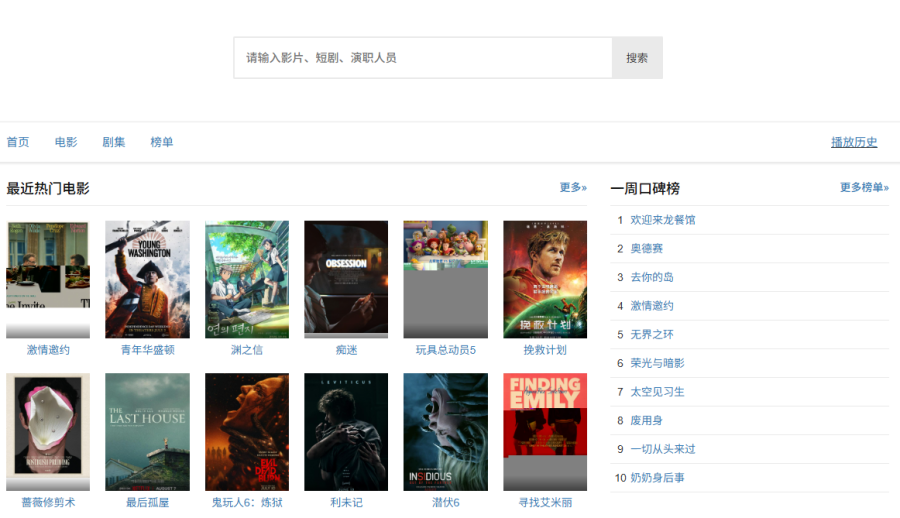Click 更多» next to 最近热门电影
The width and height of the screenshot is (900, 518).
coord(573,187)
